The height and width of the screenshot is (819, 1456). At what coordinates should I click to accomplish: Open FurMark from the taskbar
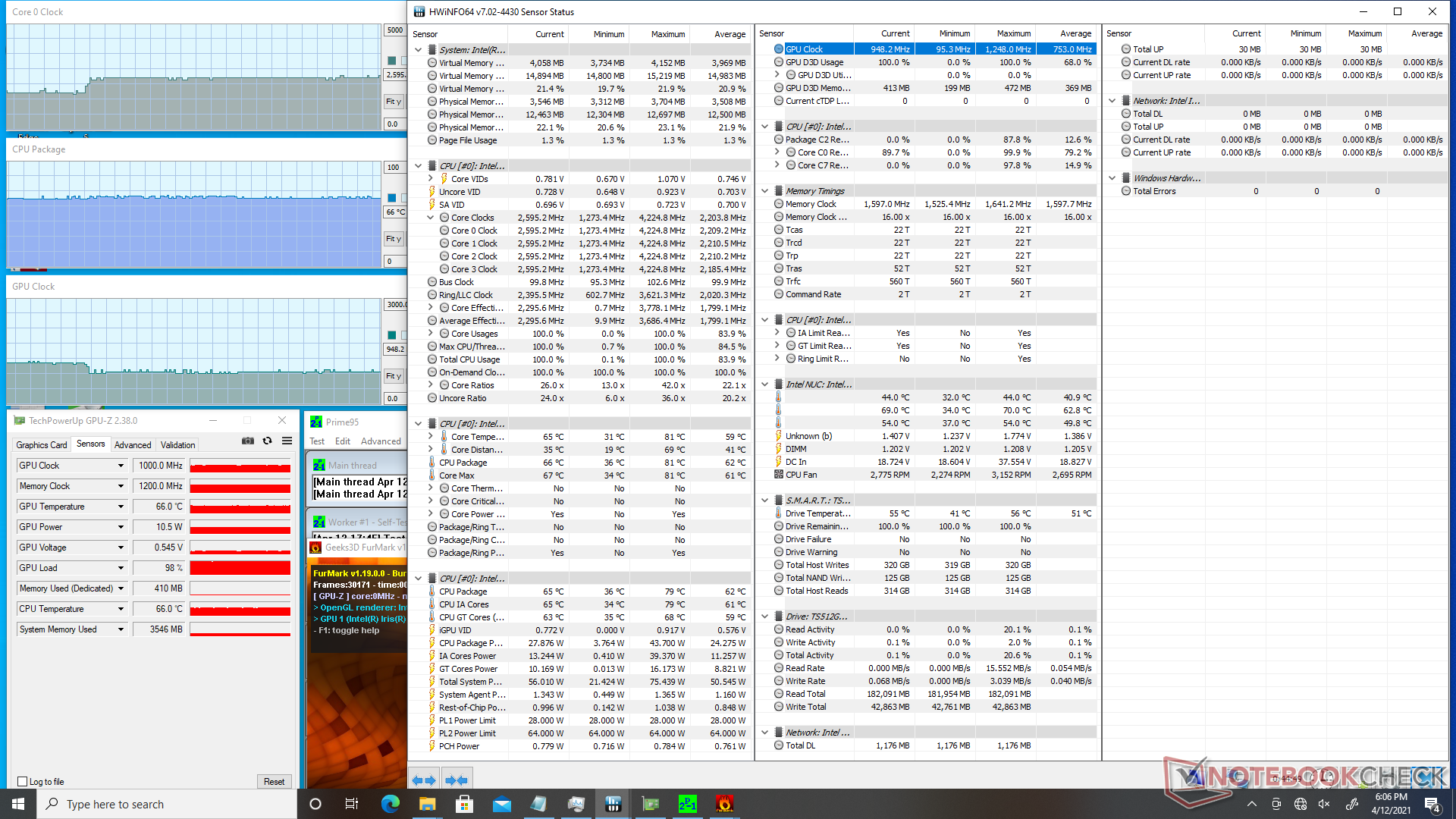[725, 804]
